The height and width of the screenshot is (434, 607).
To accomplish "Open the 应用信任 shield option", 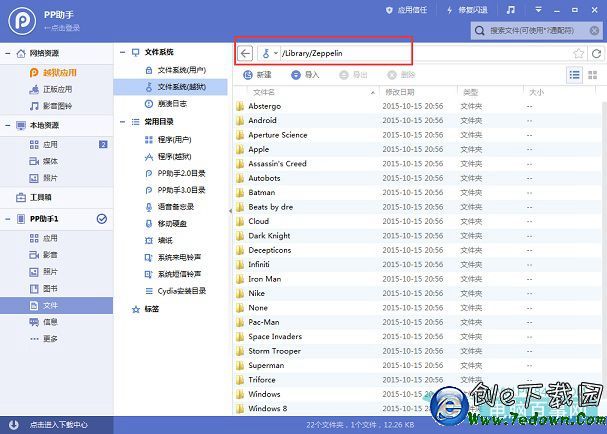I will pos(406,10).
